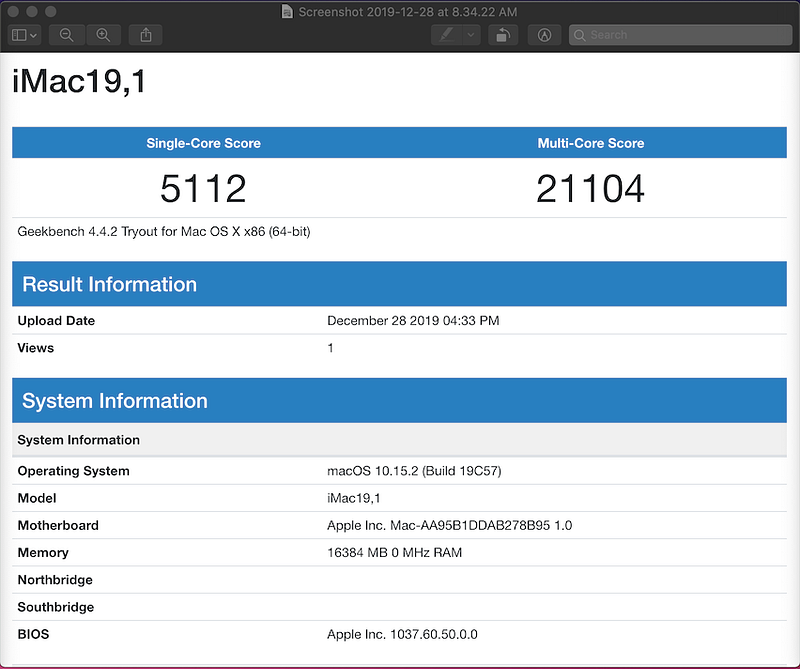
Task: Open the sidebar view menu button
Action: (24, 35)
